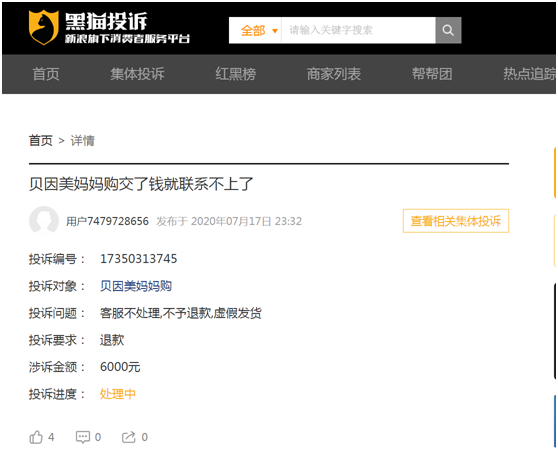Click the share arrow icon
This screenshot has height=455, width=558.
pyautogui.click(x=128, y=437)
